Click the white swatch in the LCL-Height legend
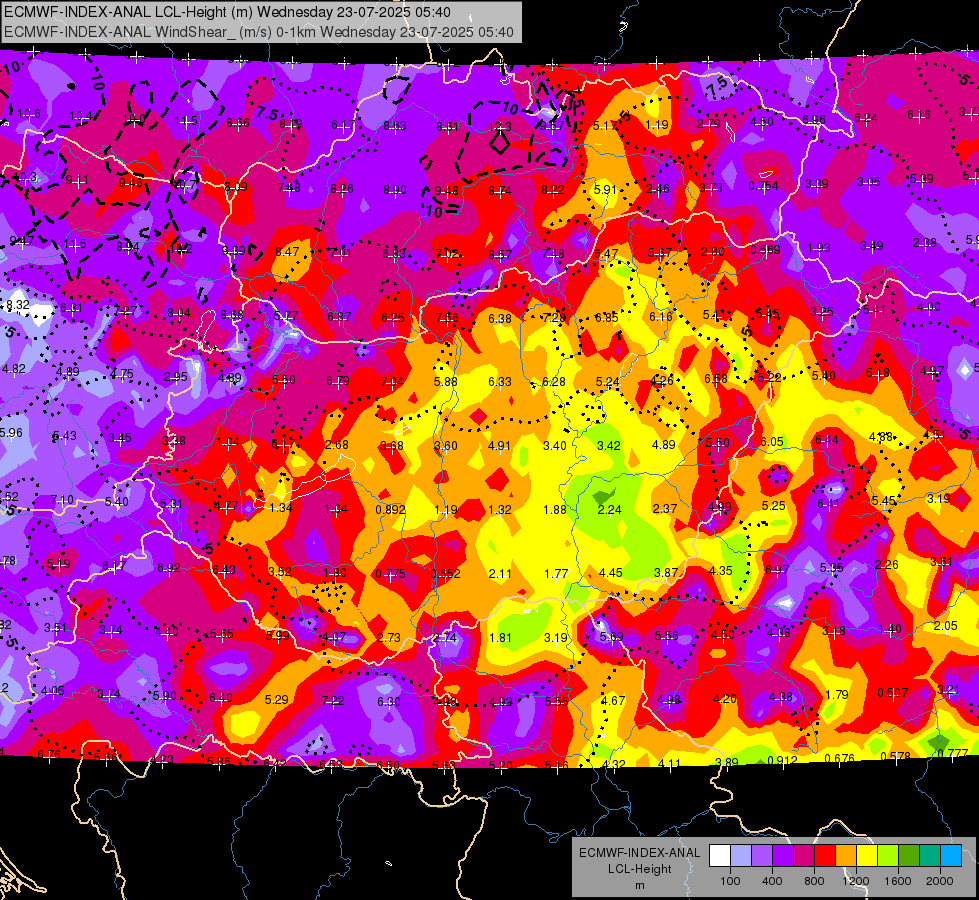The width and height of the screenshot is (979, 900). click(x=720, y=855)
